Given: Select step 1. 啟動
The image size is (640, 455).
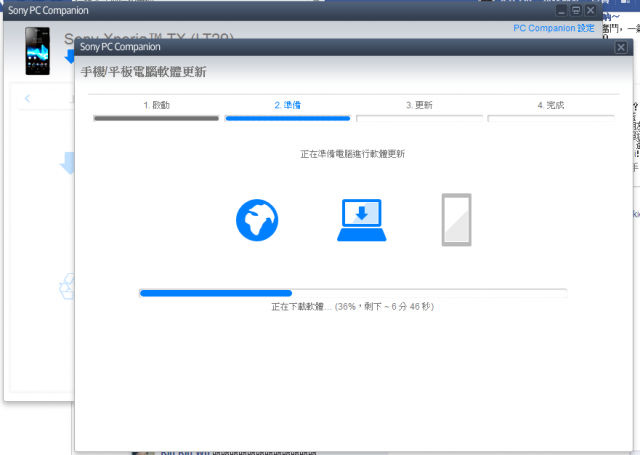Looking at the screenshot, I should 156,105.
